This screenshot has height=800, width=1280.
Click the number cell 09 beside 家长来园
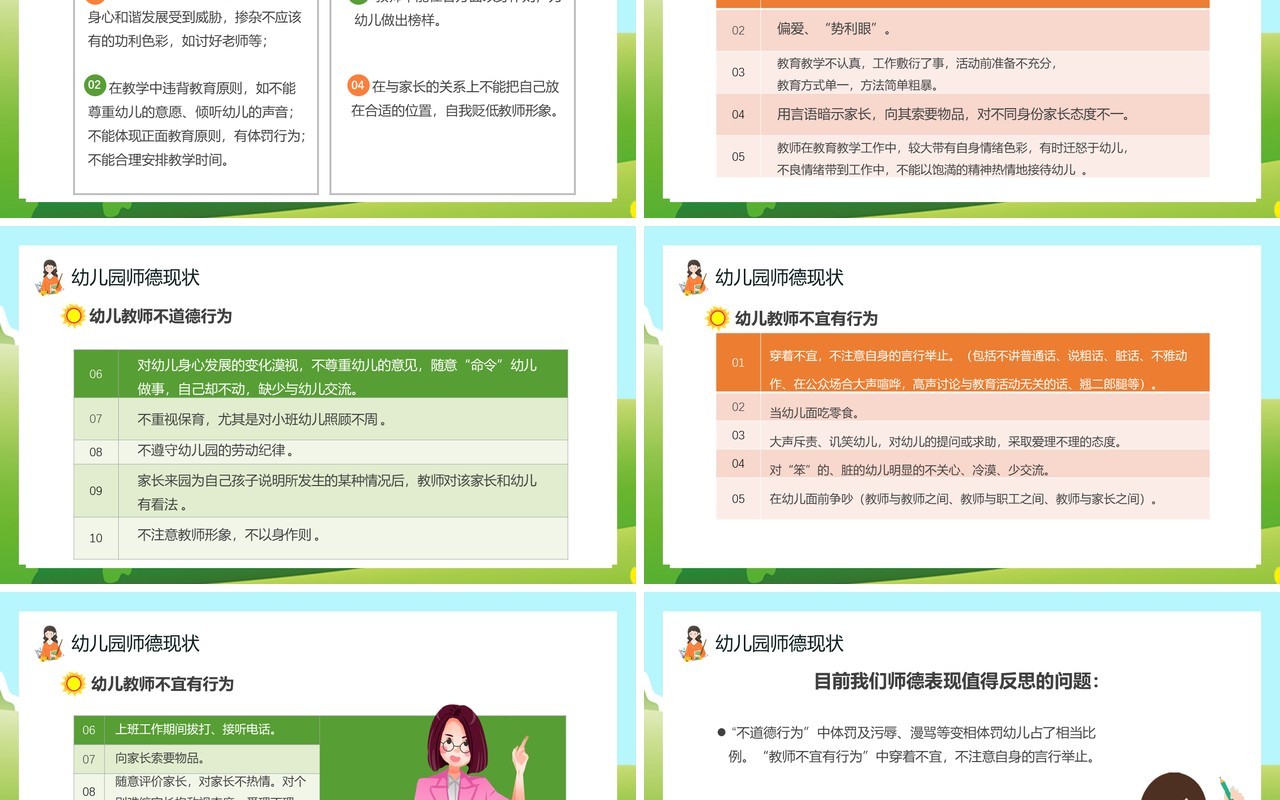pos(96,490)
